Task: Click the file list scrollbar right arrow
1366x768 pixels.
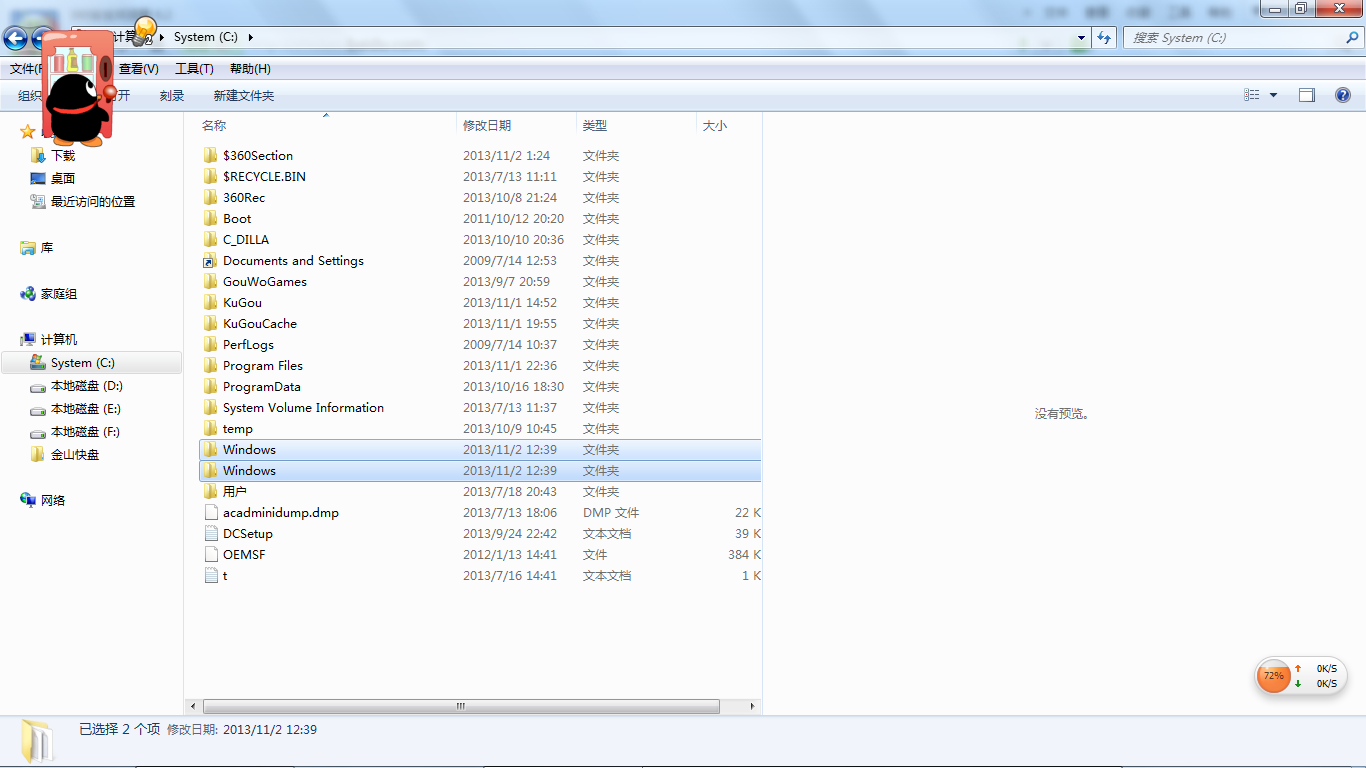Action: (753, 705)
